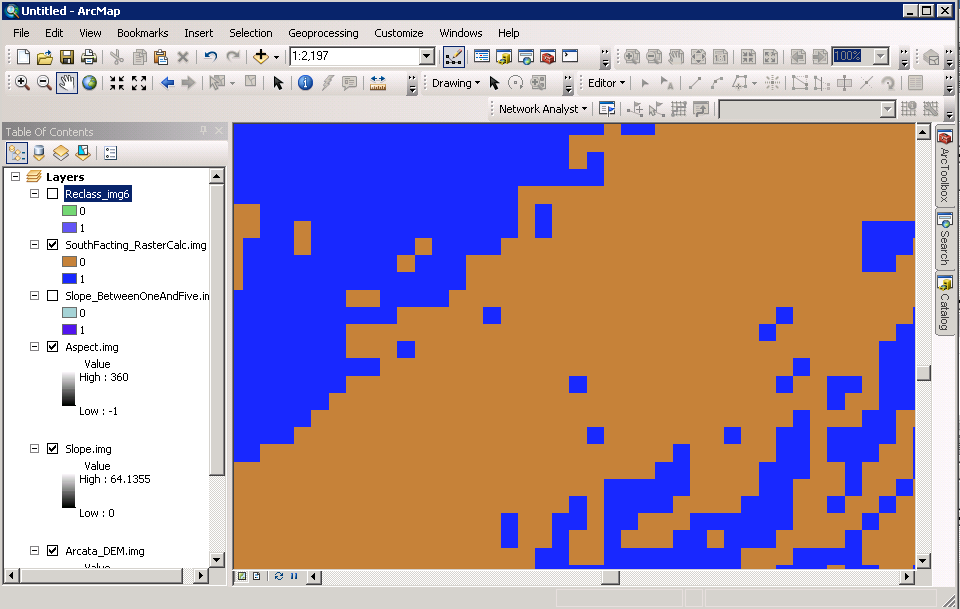Open the map scale dropdown
Image resolution: width=960 pixels, height=609 pixels.
[427, 57]
